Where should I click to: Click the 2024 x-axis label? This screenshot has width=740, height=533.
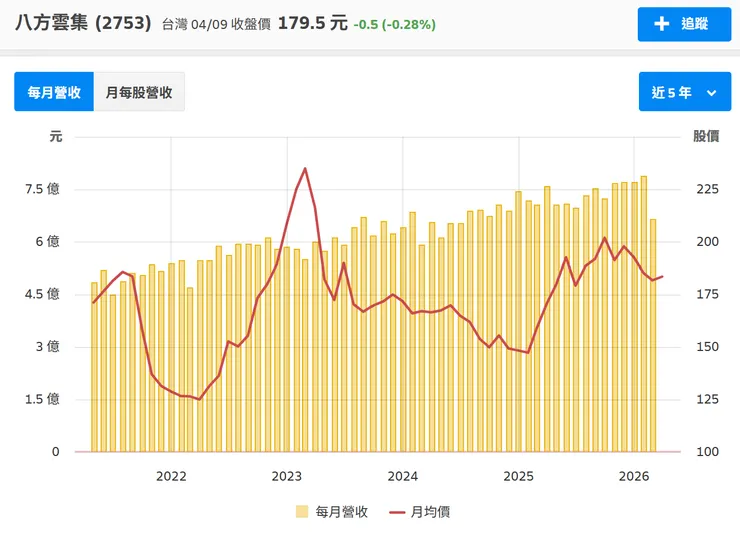point(403,476)
